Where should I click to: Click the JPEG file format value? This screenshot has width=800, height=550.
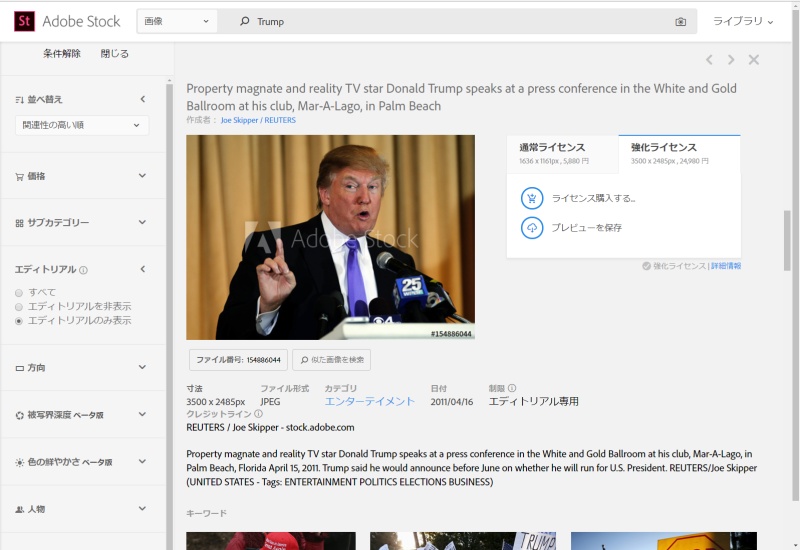270,402
